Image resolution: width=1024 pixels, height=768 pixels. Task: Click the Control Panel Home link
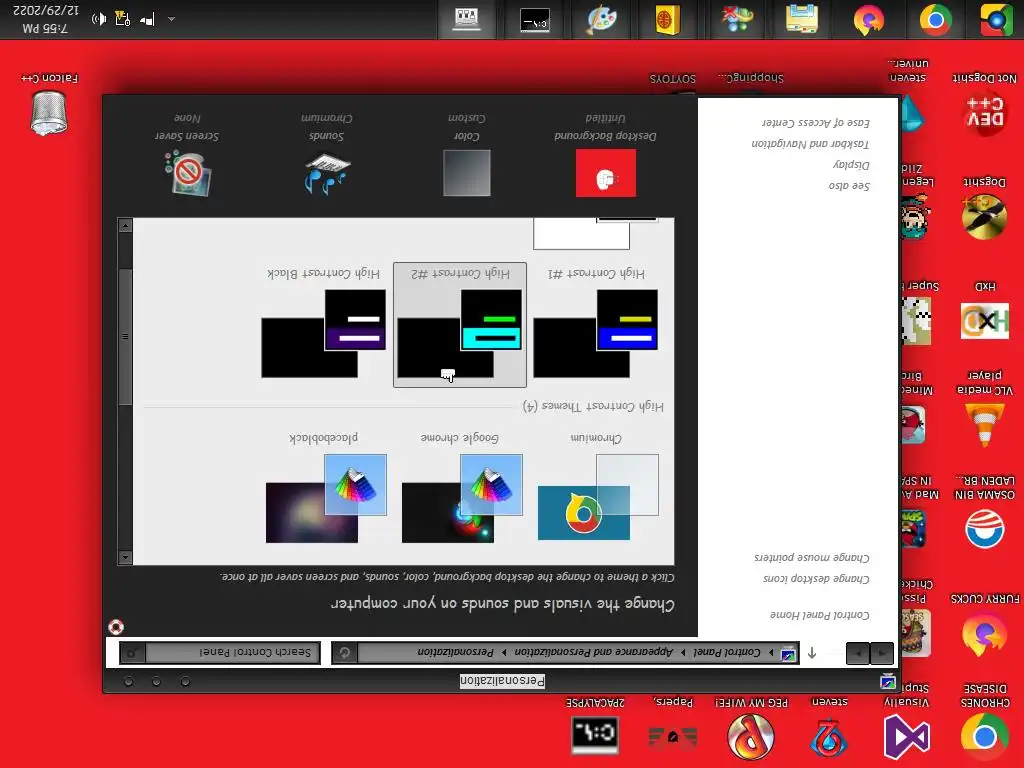coord(820,615)
